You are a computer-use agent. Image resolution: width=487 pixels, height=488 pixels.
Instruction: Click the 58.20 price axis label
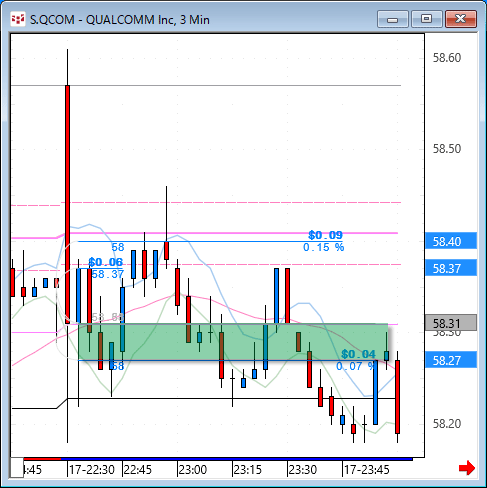pos(447,424)
